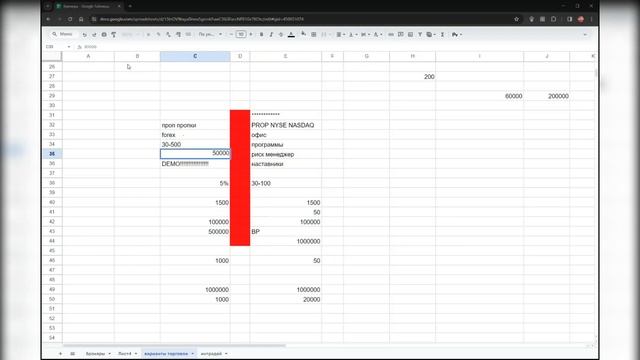
Task: Toggle bold formatting
Action: [x=262, y=35]
